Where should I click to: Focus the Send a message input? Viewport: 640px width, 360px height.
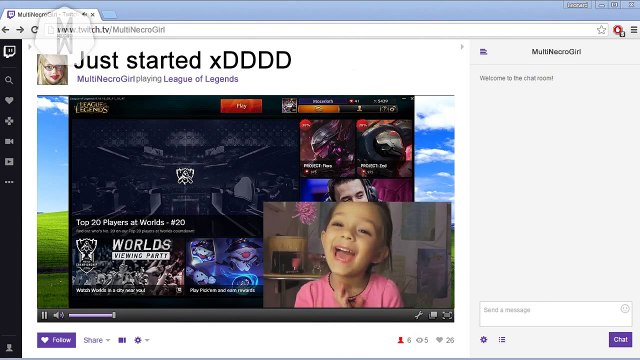point(556,314)
